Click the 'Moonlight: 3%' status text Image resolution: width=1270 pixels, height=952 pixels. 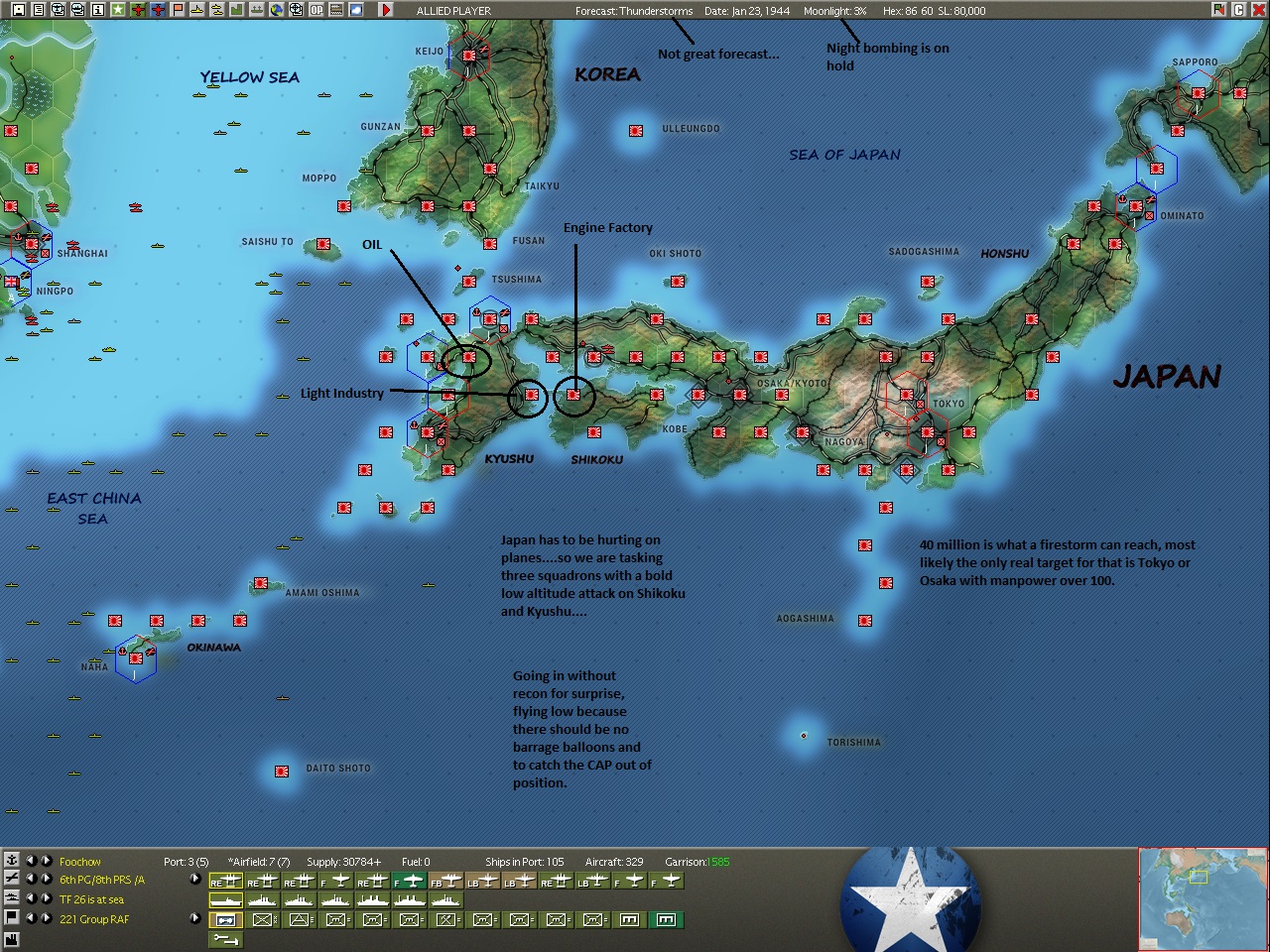coord(834,11)
